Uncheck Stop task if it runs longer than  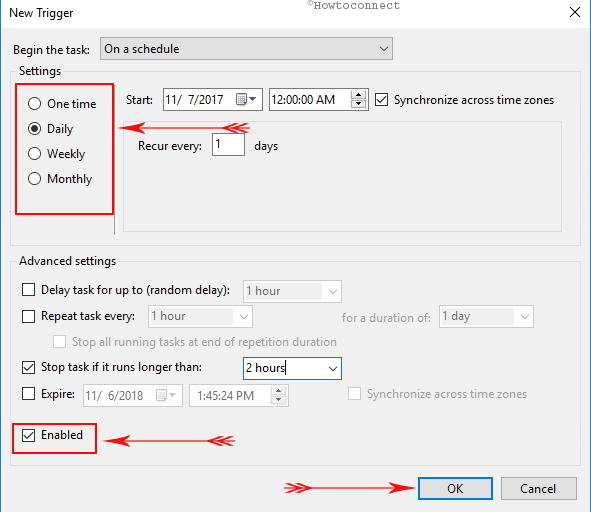[28, 367]
